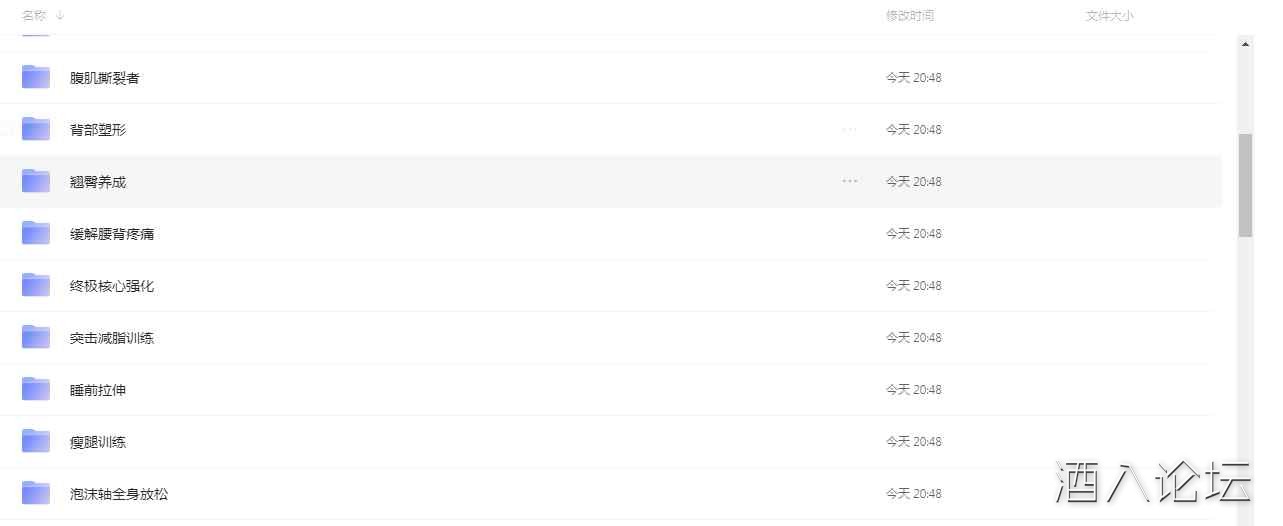The width and height of the screenshot is (1283, 526).
Task: Click the vertical scrollbar thumb
Action: (x=1245, y=185)
